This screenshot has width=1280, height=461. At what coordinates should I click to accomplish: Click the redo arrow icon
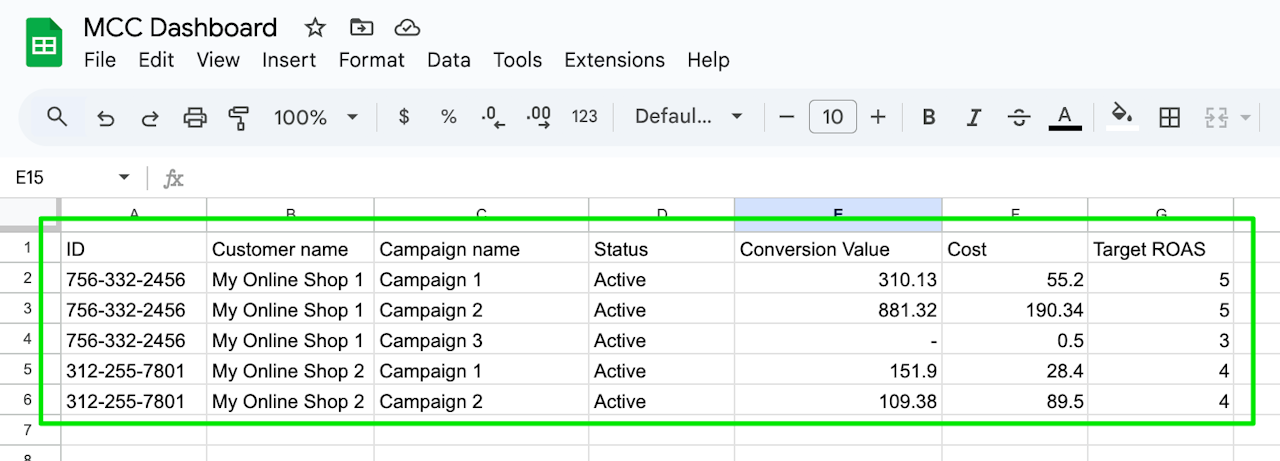point(150,118)
